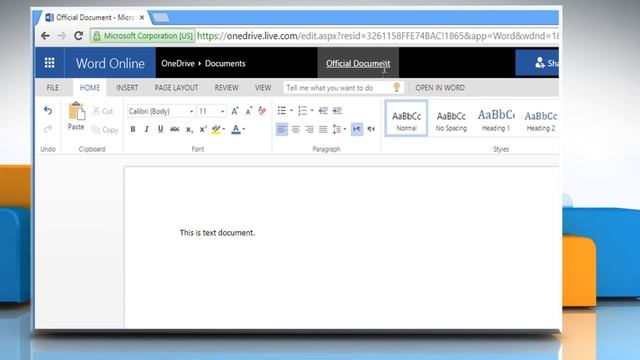Open line spacing options
Image resolution: width=640 pixels, height=360 pixels.
click(339, 129)
